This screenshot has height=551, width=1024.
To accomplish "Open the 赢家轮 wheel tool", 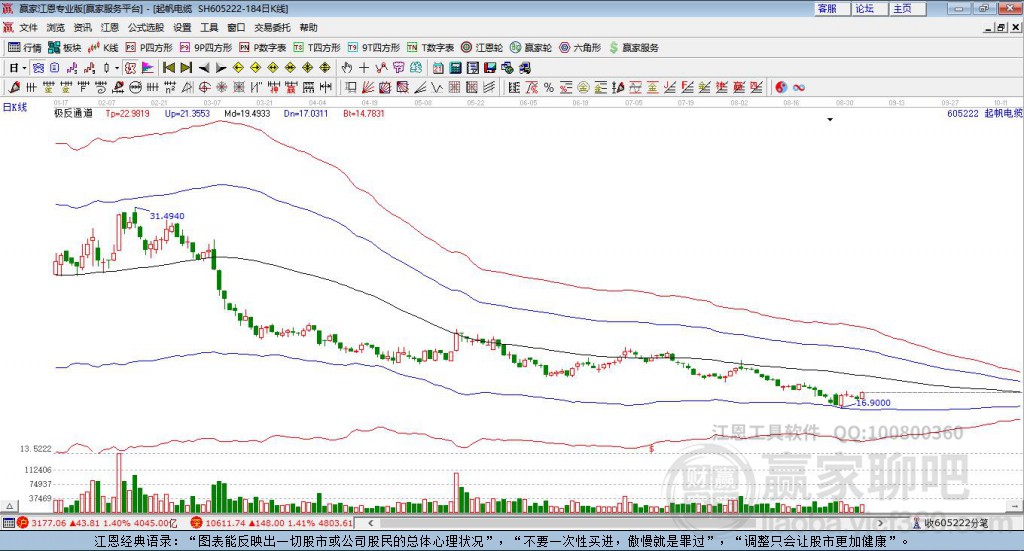I will [531, 48].
